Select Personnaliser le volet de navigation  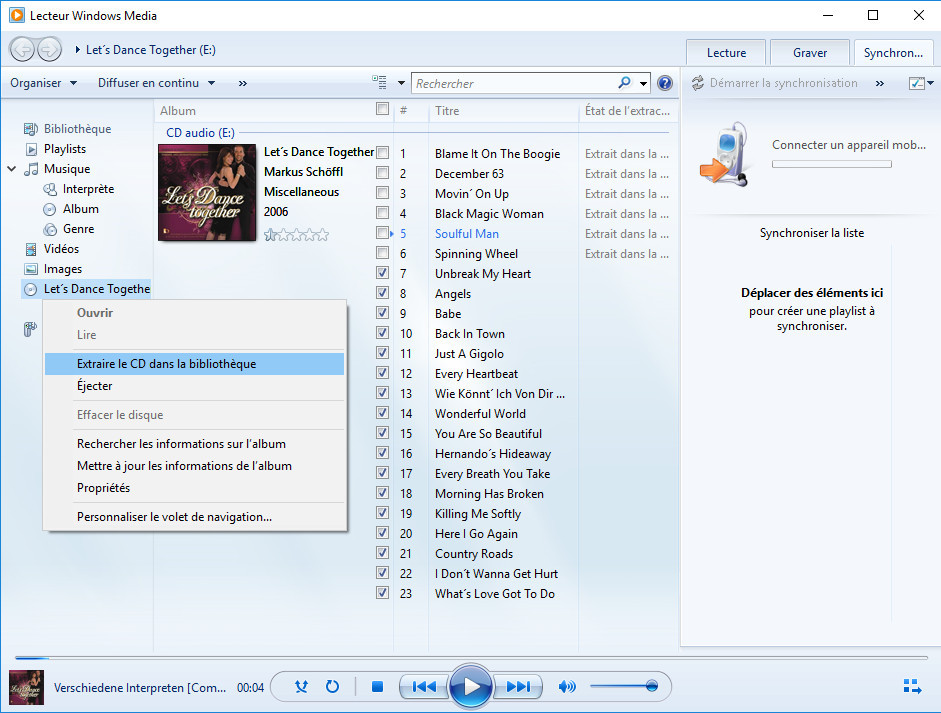click(x=194, y=517)
